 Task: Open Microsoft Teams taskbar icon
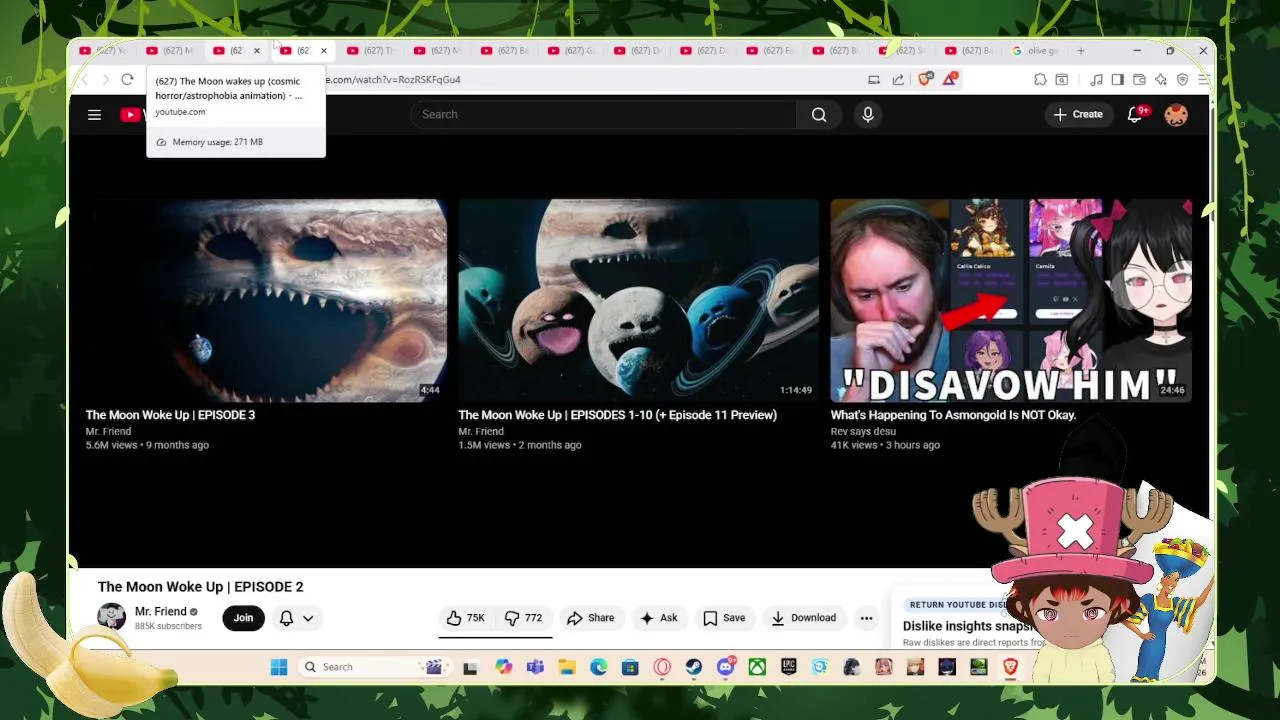click(535, 667)
